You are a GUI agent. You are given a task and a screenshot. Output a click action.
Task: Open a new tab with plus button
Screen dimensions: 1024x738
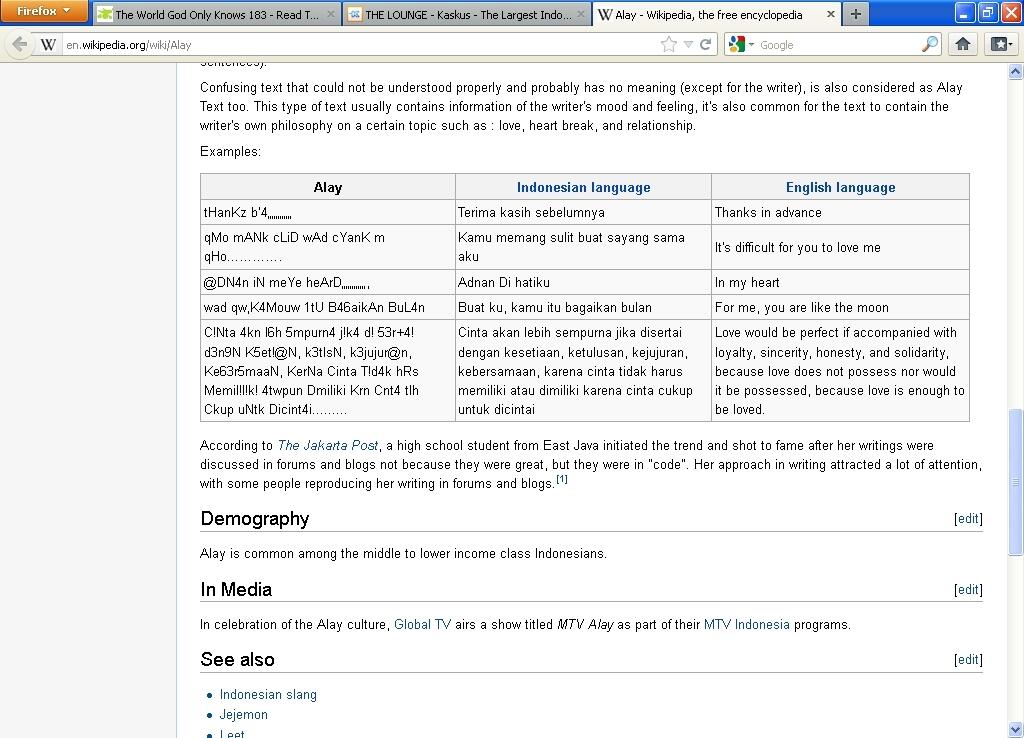(856, 14)
